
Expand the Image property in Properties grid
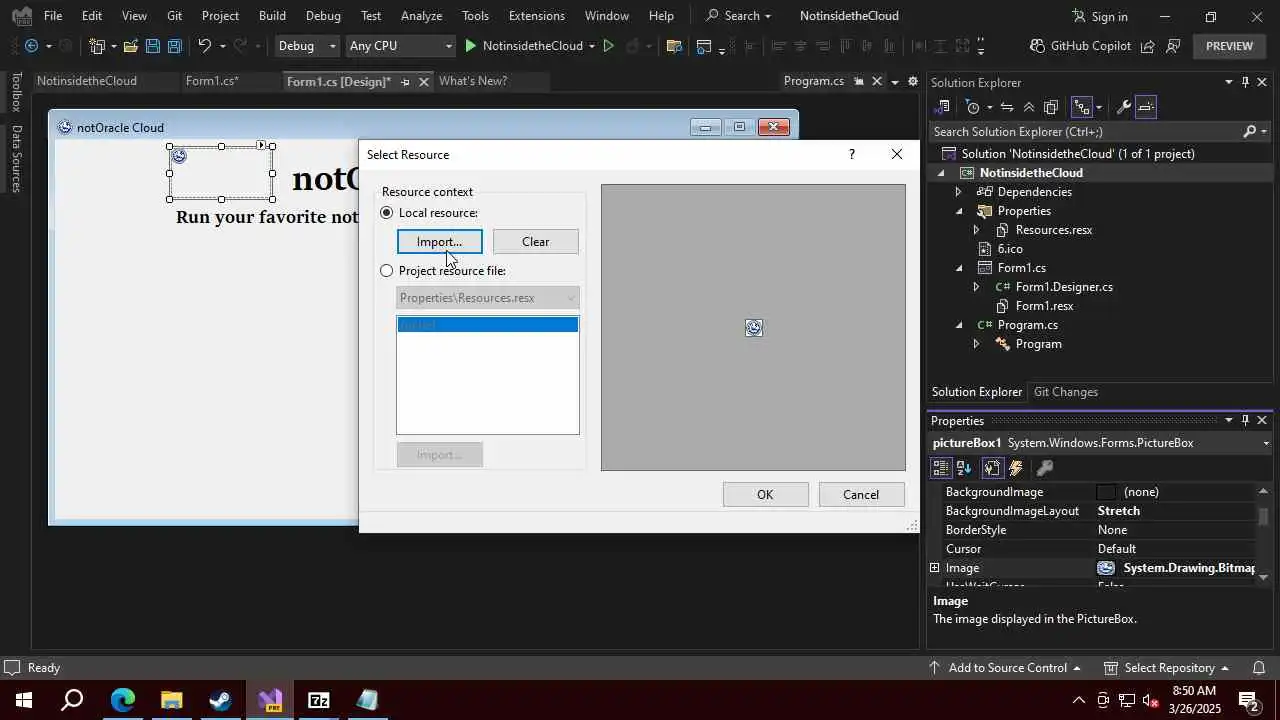click(935, 568)
